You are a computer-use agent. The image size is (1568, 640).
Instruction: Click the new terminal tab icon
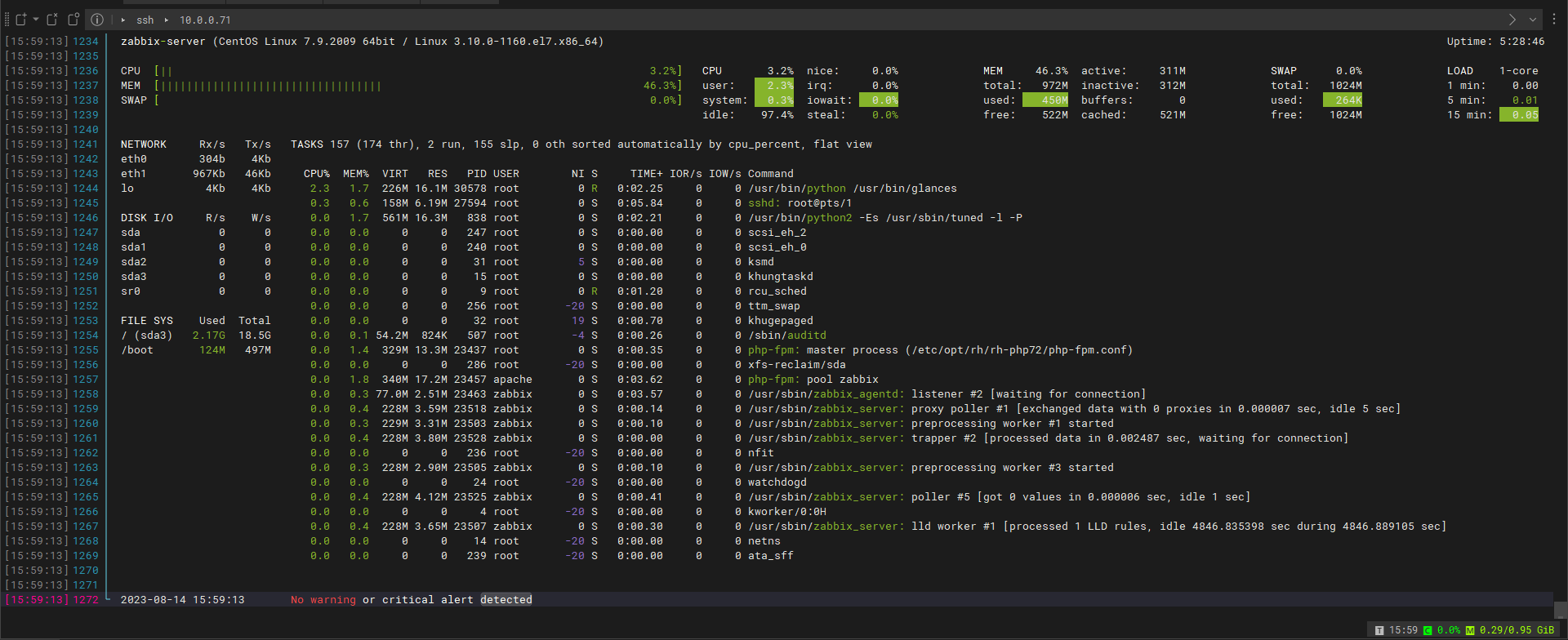(x=21, y=20)
